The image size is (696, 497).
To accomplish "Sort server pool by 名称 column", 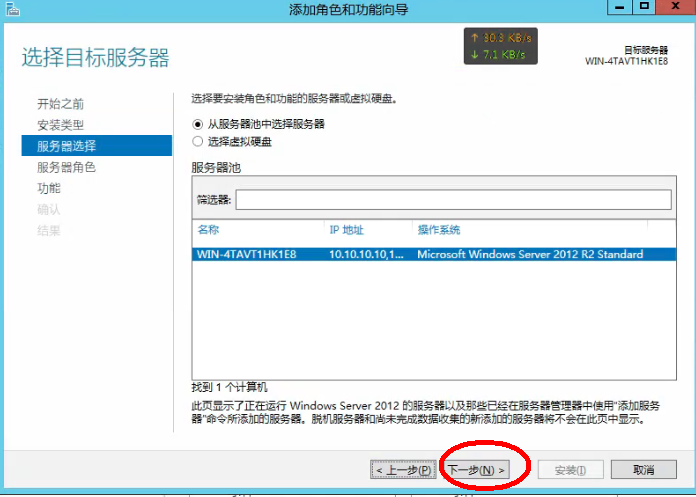I will [258, 229].
